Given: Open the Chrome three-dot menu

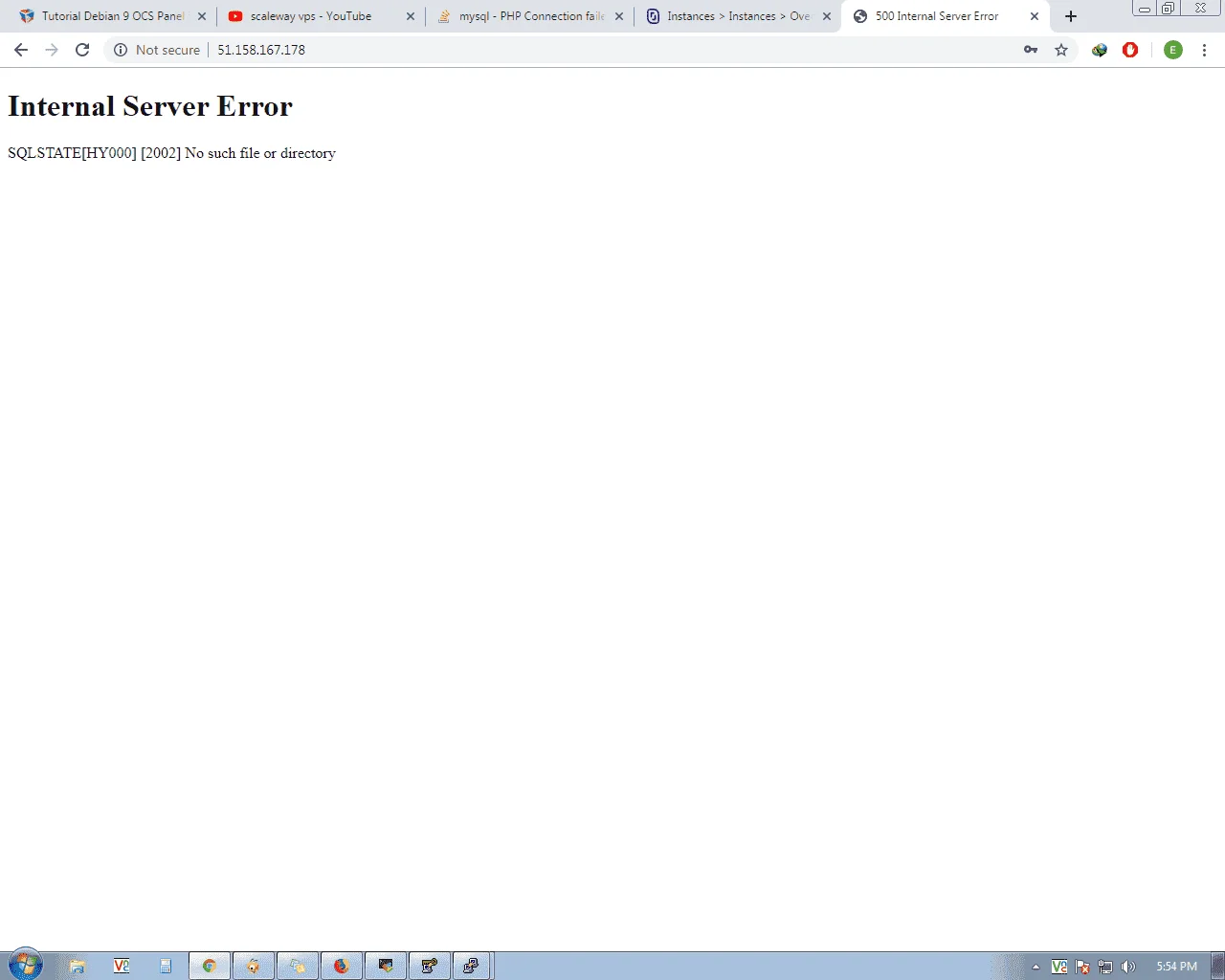Looking at the screenshot, I should tap(1204, 50).
